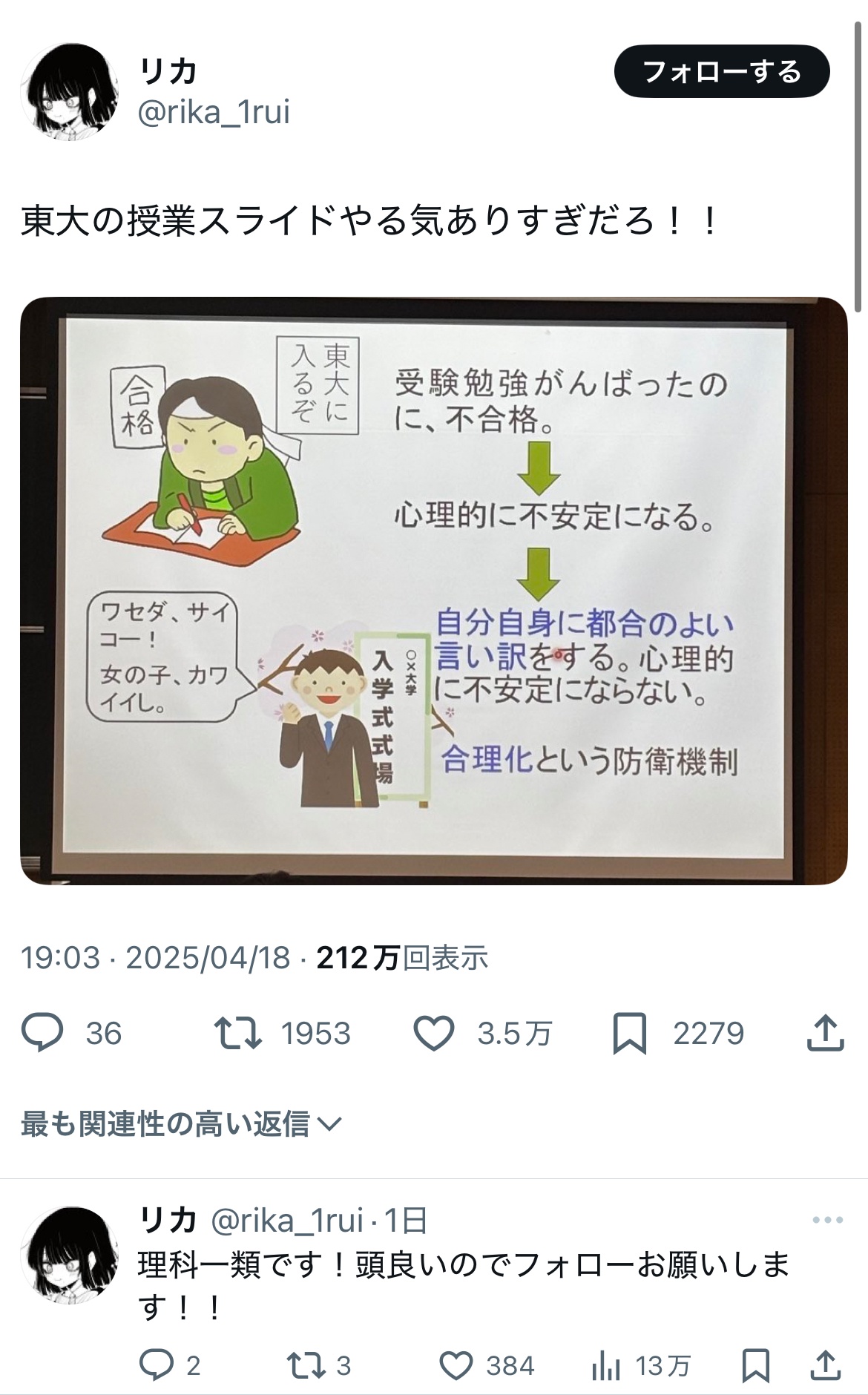Bookmark the reply tweet
Image resolution: width=868 pixels, height=1395 pixels.
(755, 1365)
